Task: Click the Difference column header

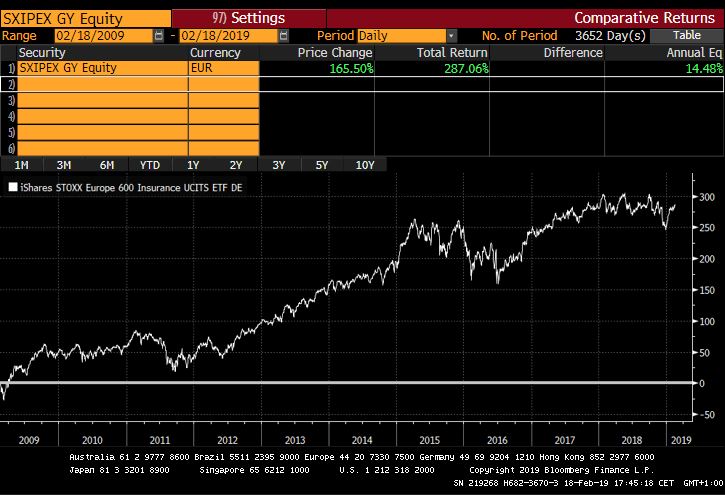Action: click(x=573, y=53)
